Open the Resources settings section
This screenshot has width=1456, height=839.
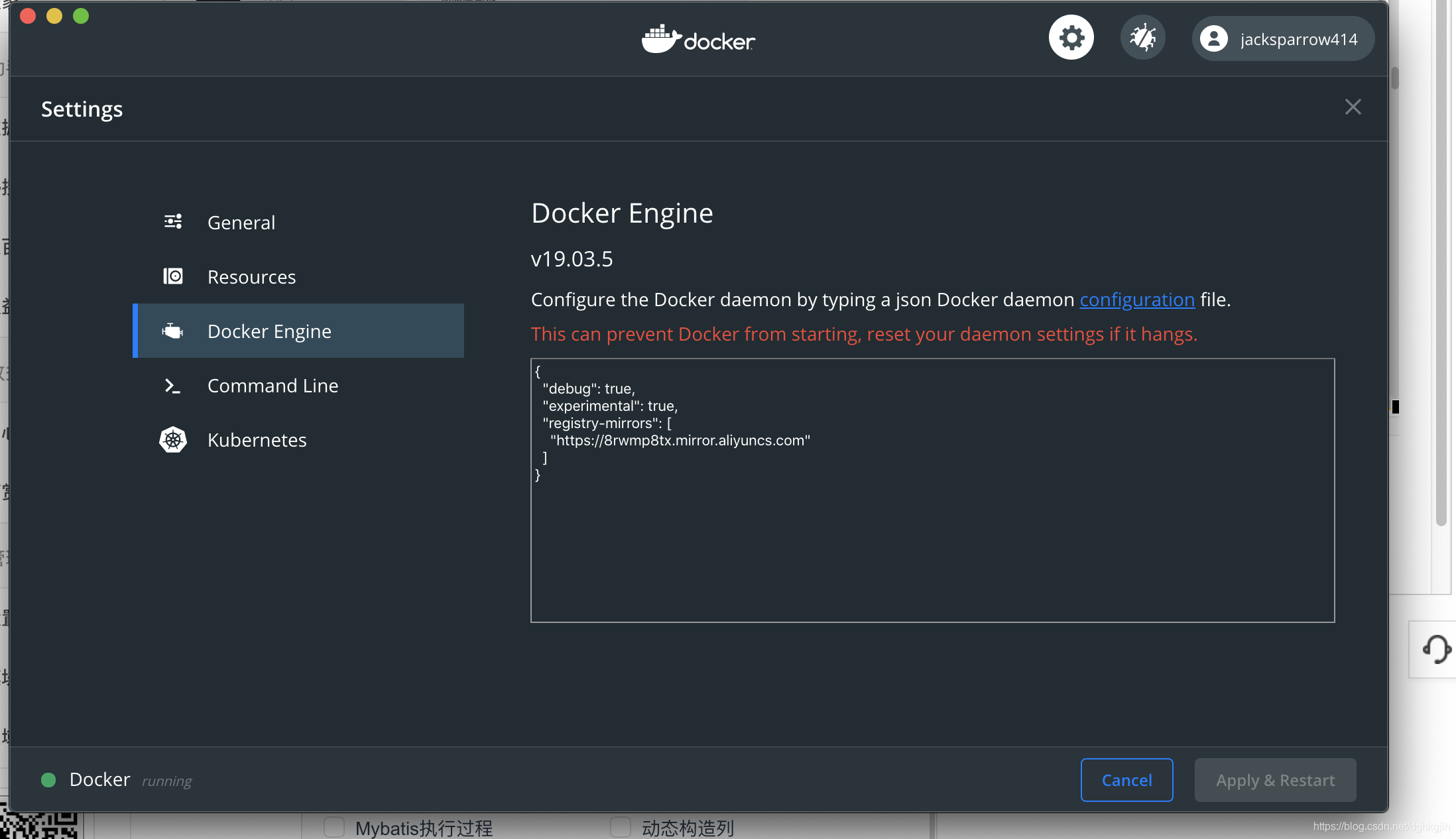pos(298,277)
